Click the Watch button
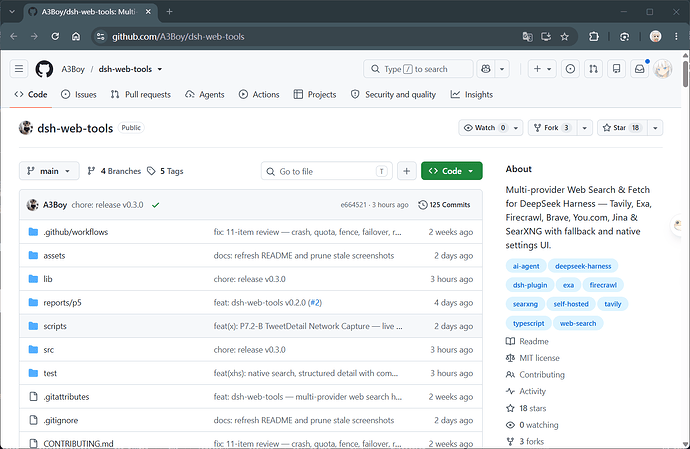The image size is (690, 449). (484, 128)
